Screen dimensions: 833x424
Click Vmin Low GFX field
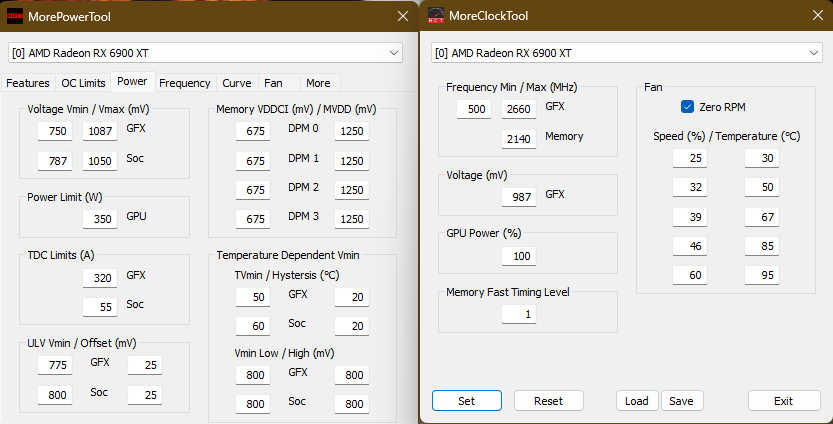tap(253, 375)
